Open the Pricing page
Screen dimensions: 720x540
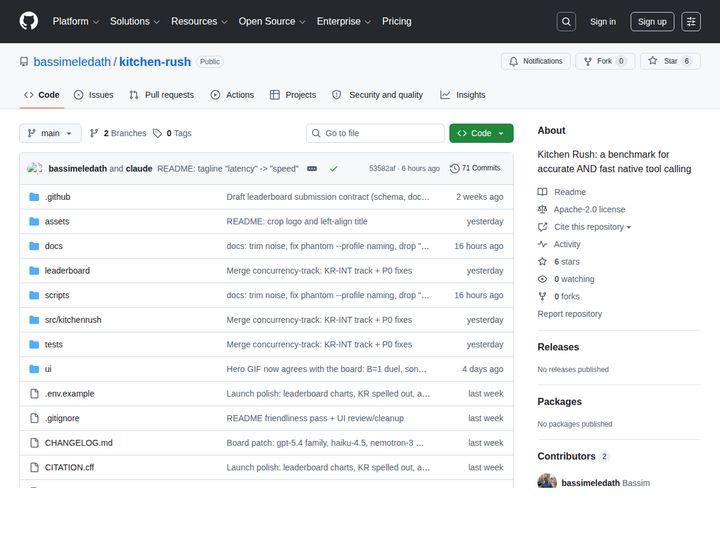397,22
